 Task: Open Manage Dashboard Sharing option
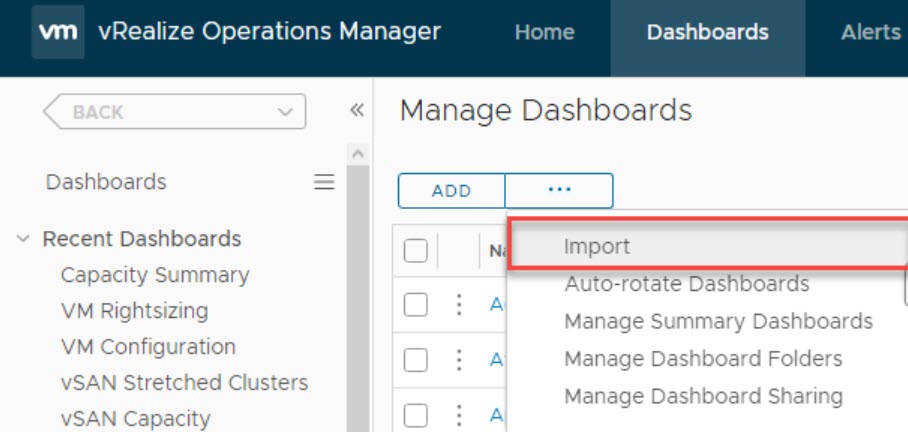point(703,396)
